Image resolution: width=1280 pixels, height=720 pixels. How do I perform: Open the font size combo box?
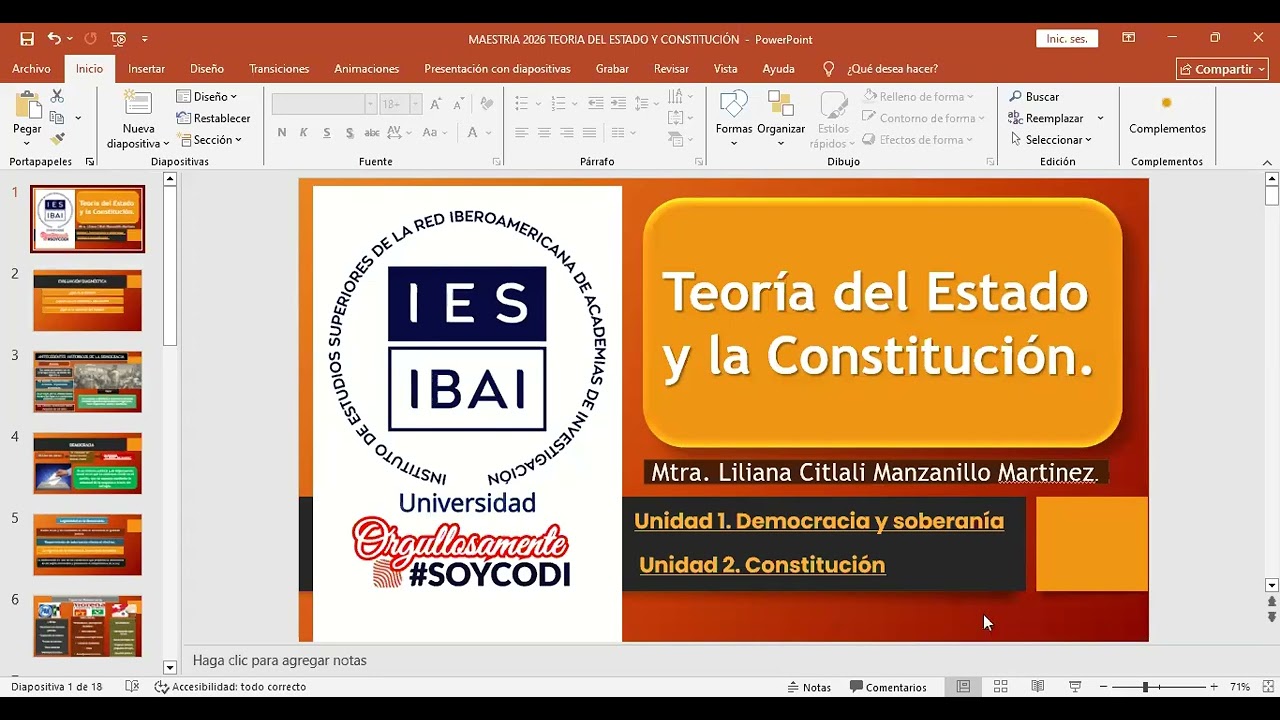click(401, 104)
